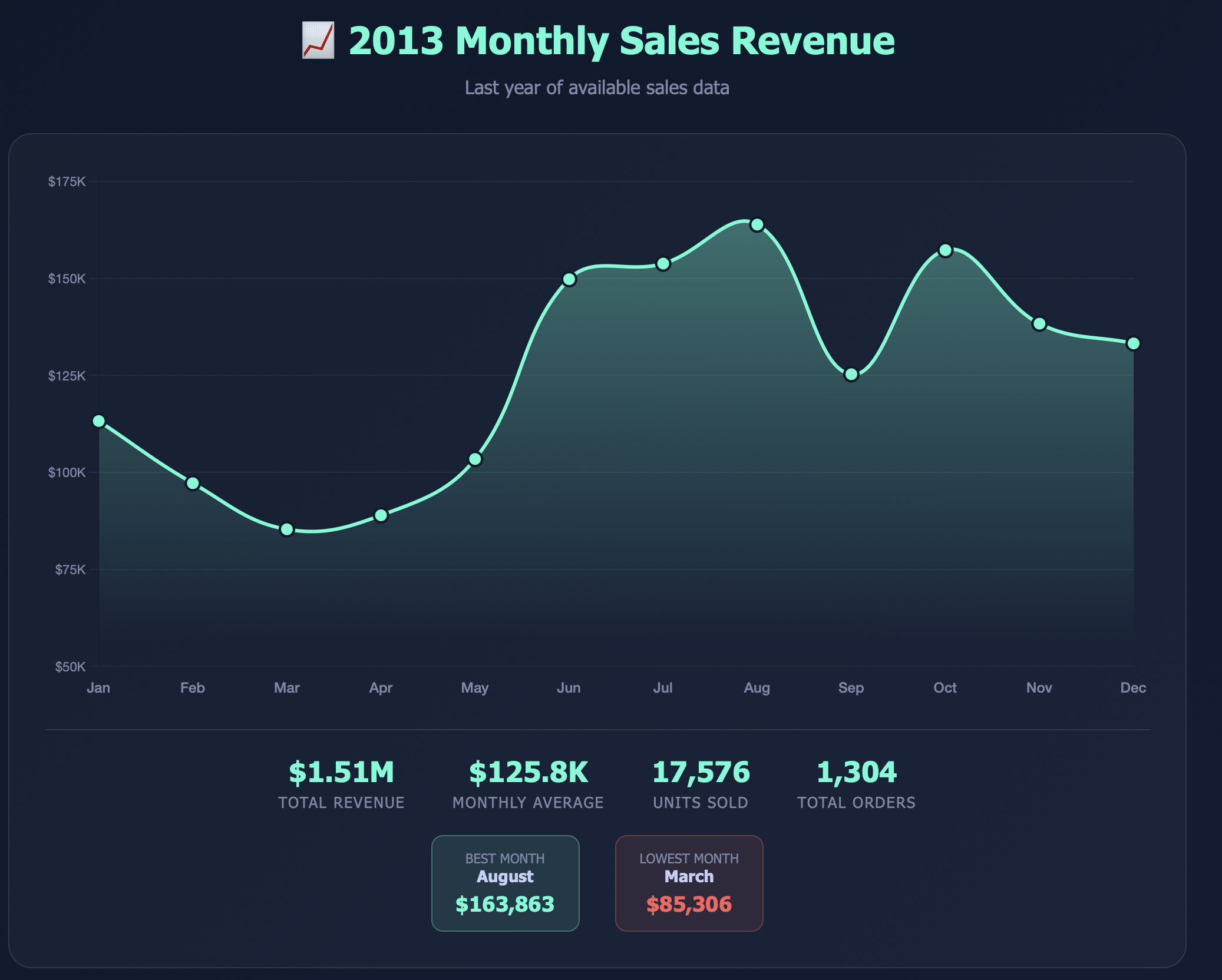Click the $1.51M Total Revenue stat
The image size is (1222, 980).
pos(341,772)
